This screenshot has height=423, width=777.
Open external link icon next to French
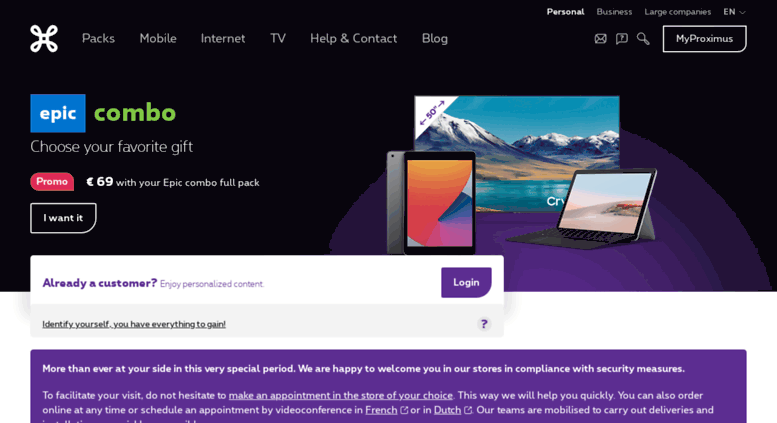(x=404, y=410)
